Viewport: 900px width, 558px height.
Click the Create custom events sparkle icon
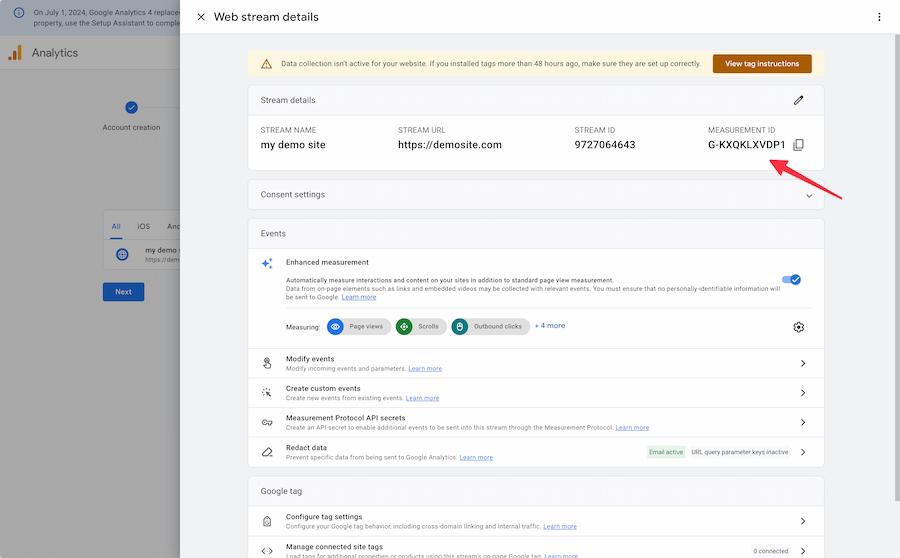click(x=267, y=393)
